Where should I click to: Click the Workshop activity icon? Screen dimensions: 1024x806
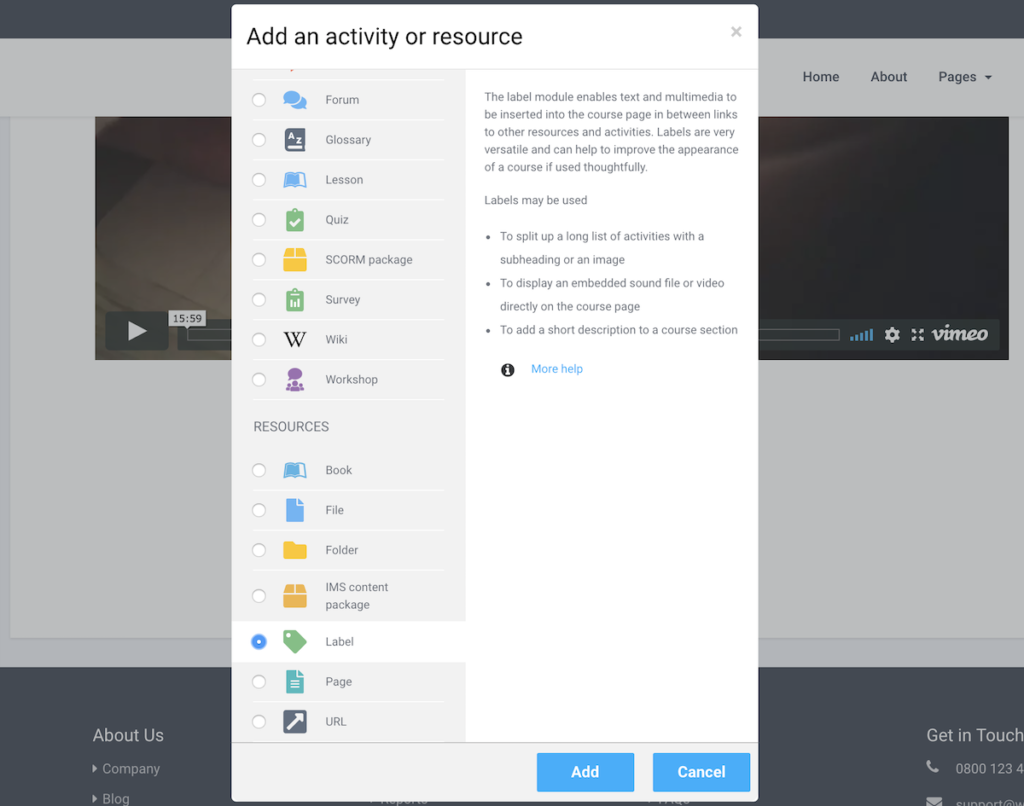[x=295, y=379]
